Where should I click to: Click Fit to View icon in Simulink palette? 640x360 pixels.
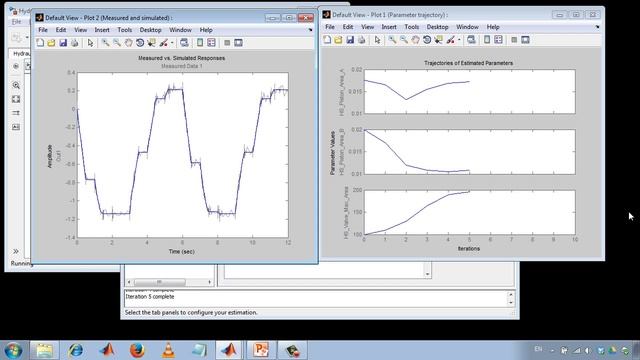16,99
